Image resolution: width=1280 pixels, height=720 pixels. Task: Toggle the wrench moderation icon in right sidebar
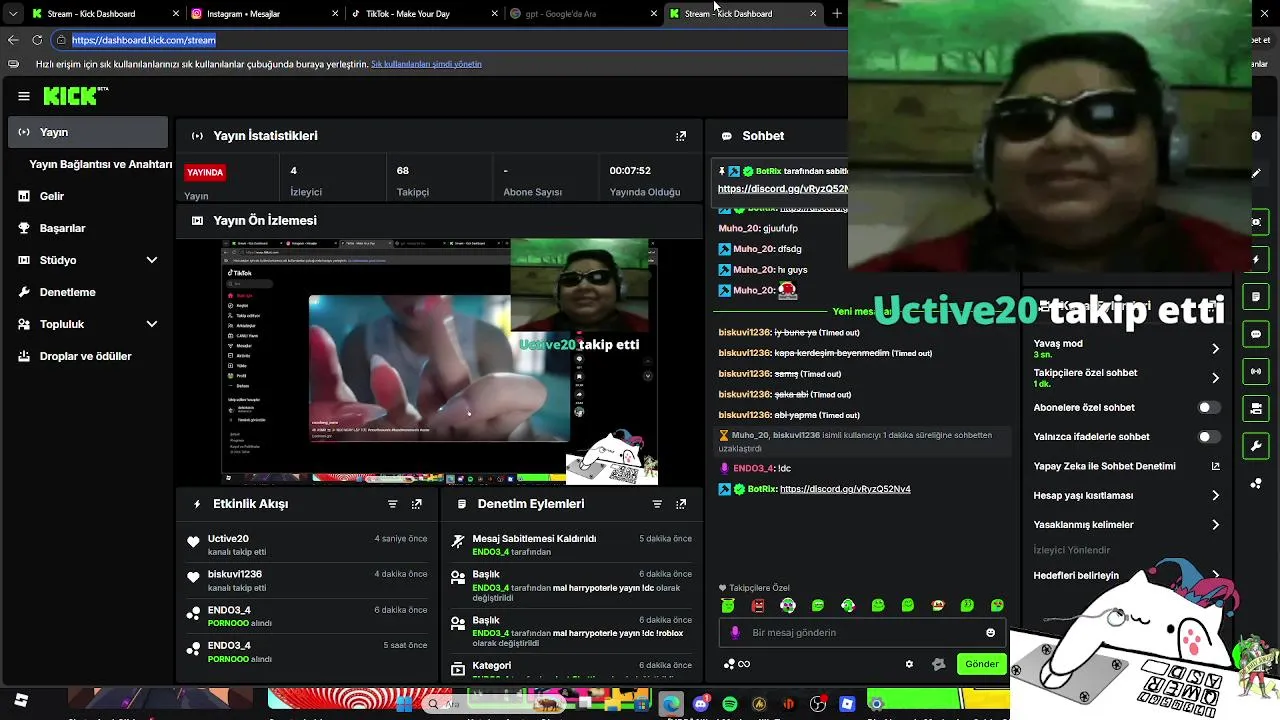tap(1256, 445)
